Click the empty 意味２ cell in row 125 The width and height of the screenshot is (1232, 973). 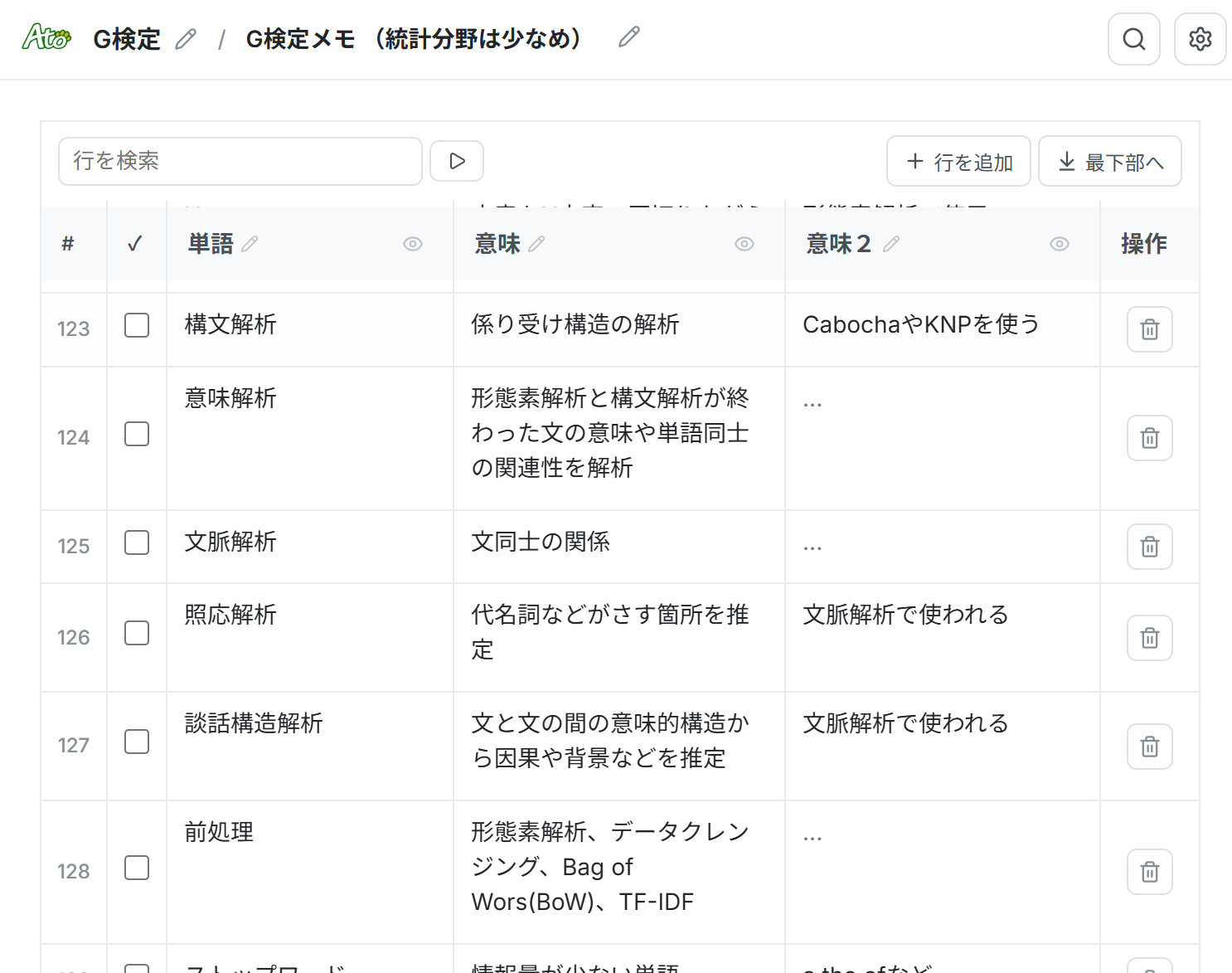[943, 547]
